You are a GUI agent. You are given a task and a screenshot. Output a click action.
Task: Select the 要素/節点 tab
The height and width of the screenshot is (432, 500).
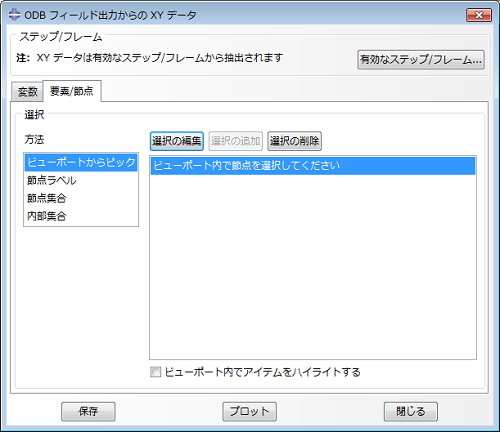[72, 91]
